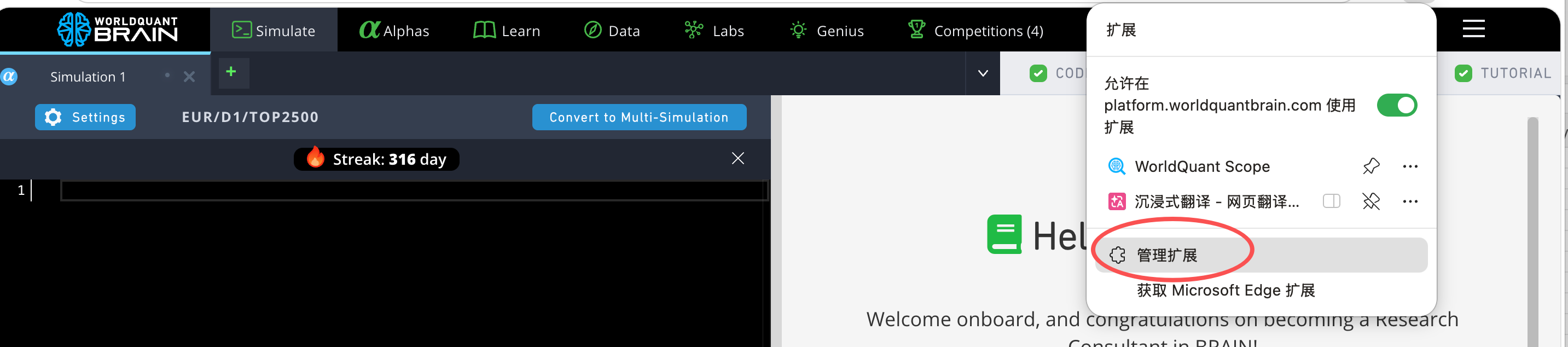Image resolution: width=1568 pixels, height=347 pixels.
Task: Check the TUTORIAL checkbox
Action: point(1464,74)
